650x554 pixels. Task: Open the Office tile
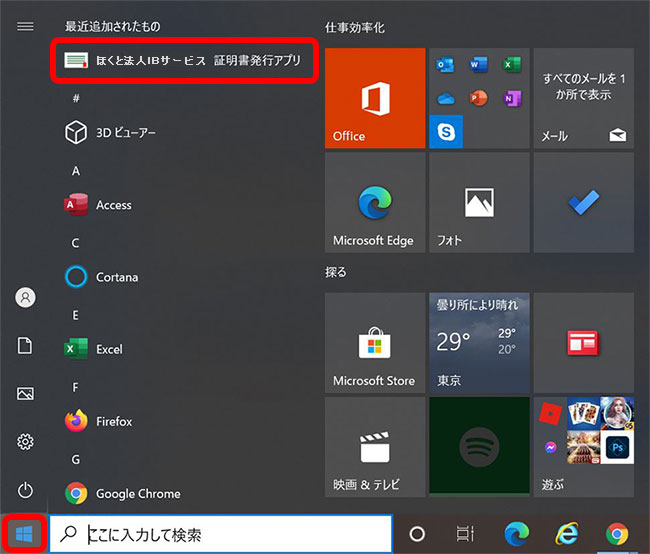coord(374,98)
